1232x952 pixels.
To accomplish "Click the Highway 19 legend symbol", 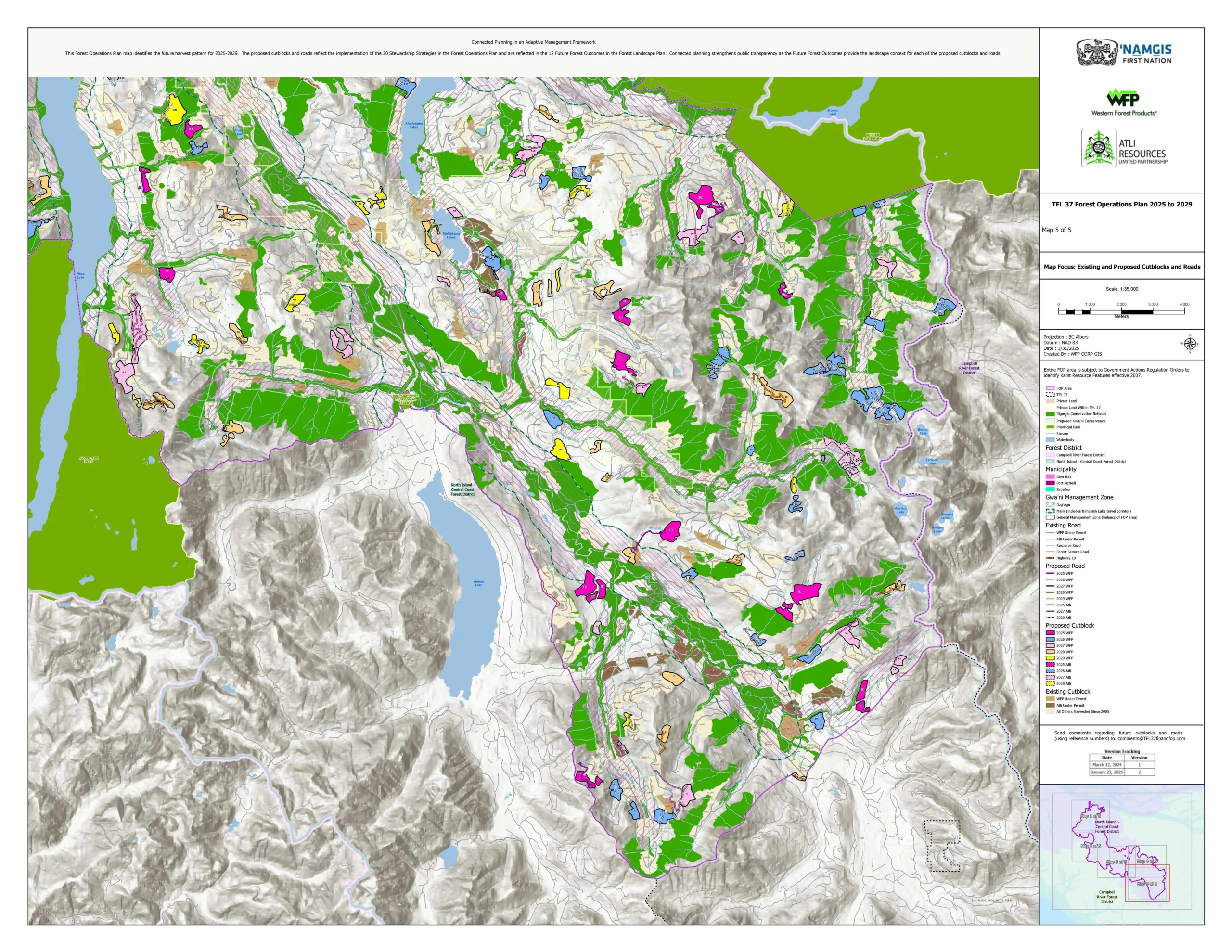I will (1050, 558).
